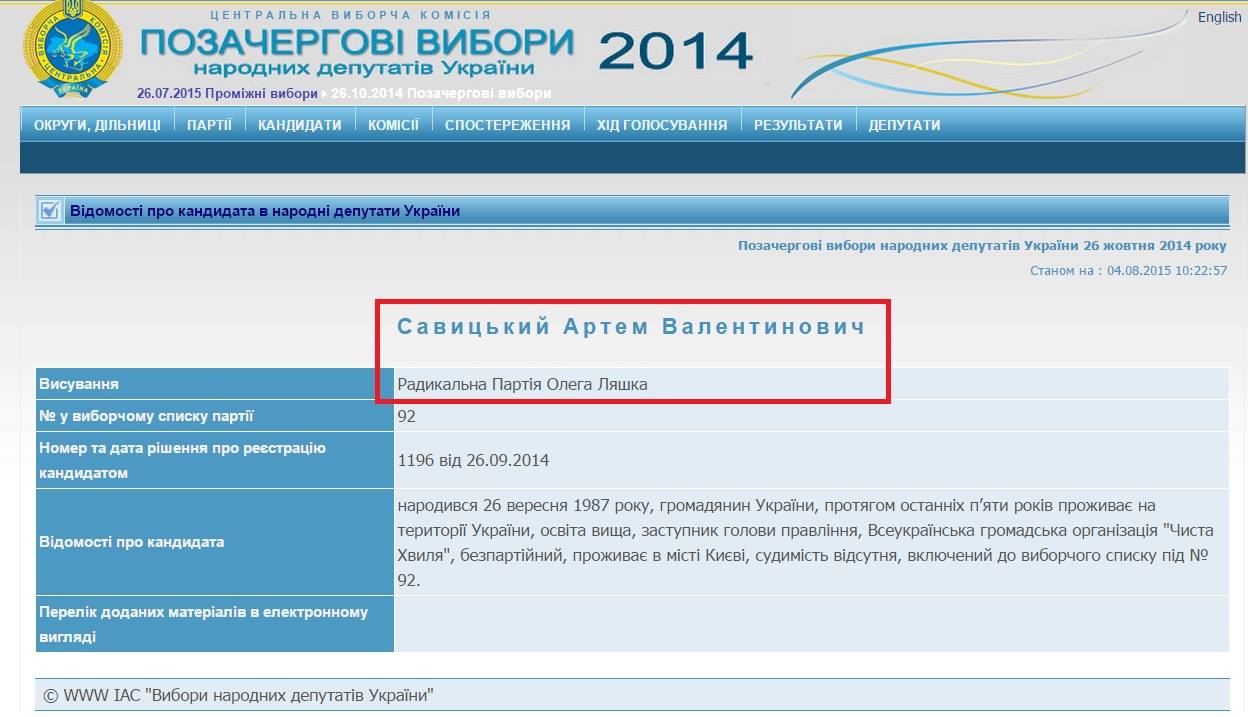1248x717 pixels.
Task: Switch site language to English
Action: point(1219,17)
